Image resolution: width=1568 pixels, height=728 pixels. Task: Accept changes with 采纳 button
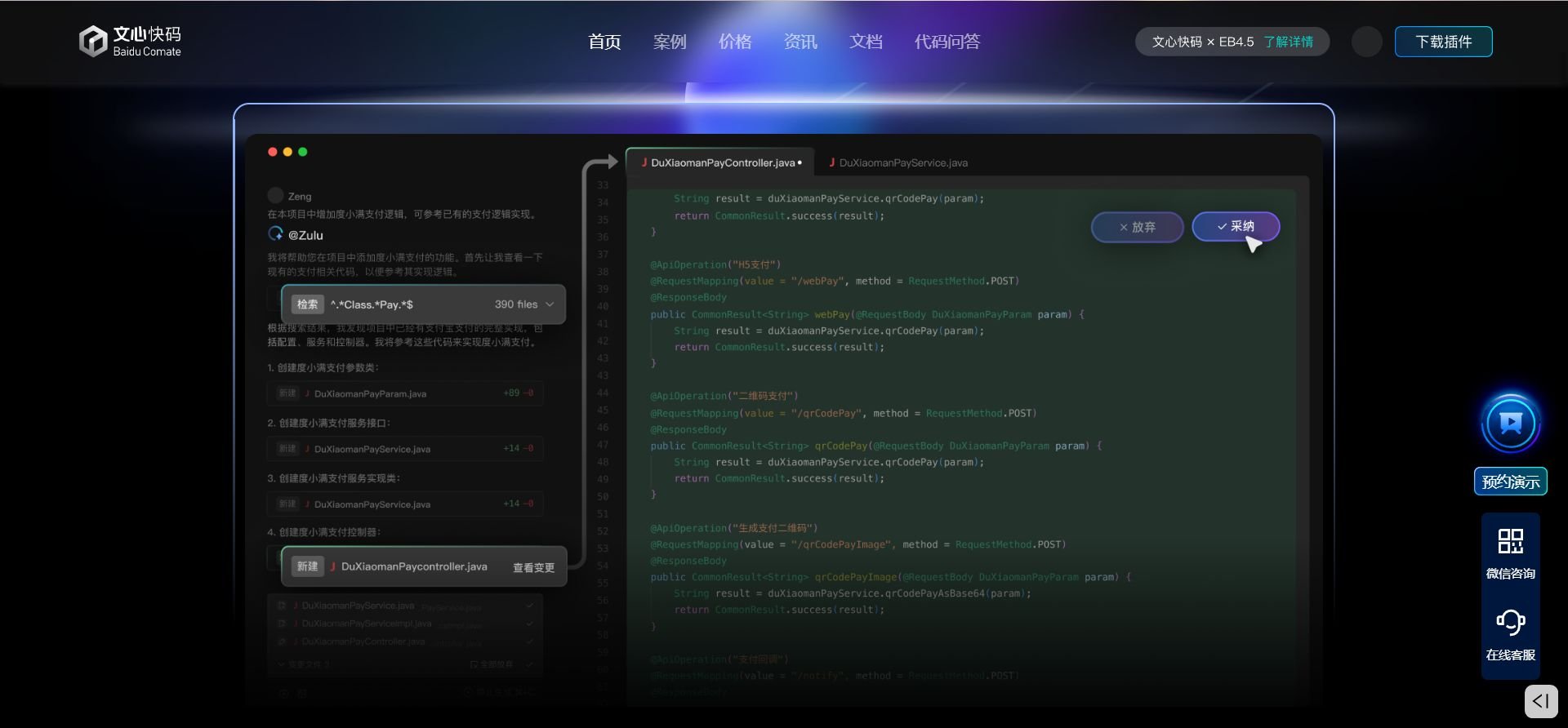pos(1235,226)
